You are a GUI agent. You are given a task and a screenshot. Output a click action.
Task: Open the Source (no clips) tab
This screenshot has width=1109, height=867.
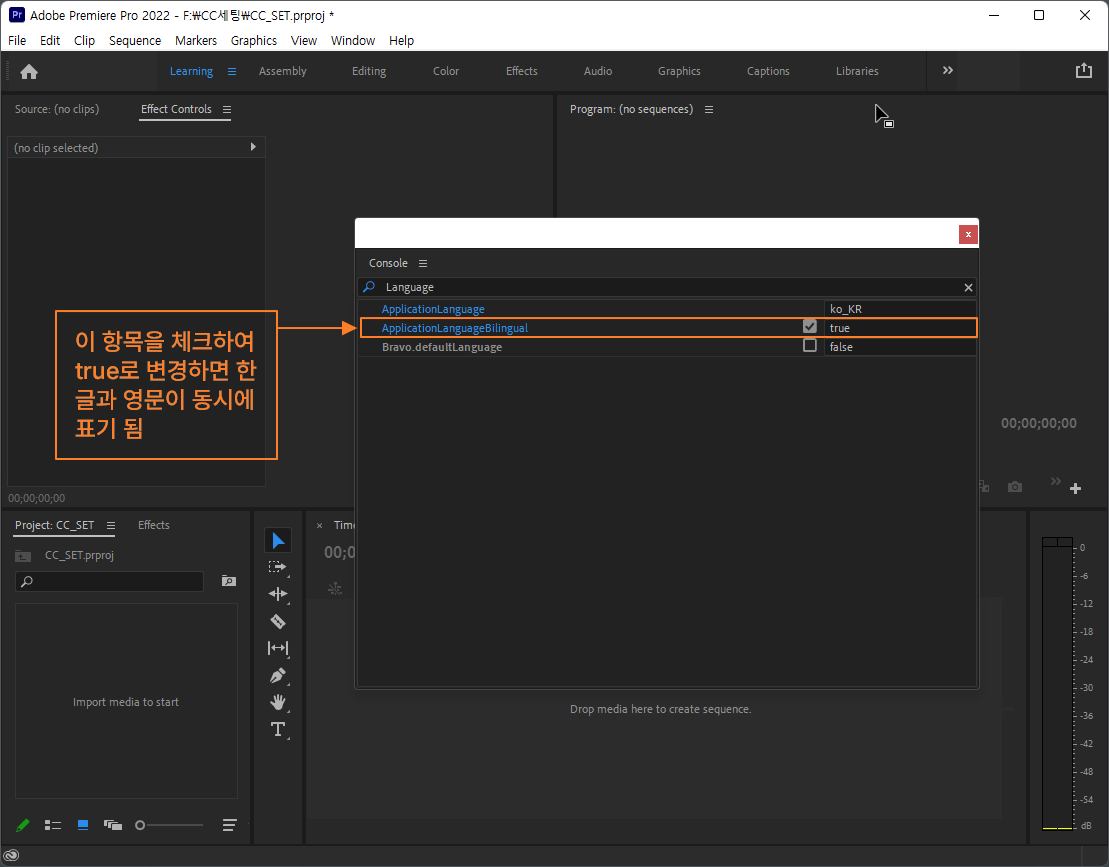tap(57, 109)
